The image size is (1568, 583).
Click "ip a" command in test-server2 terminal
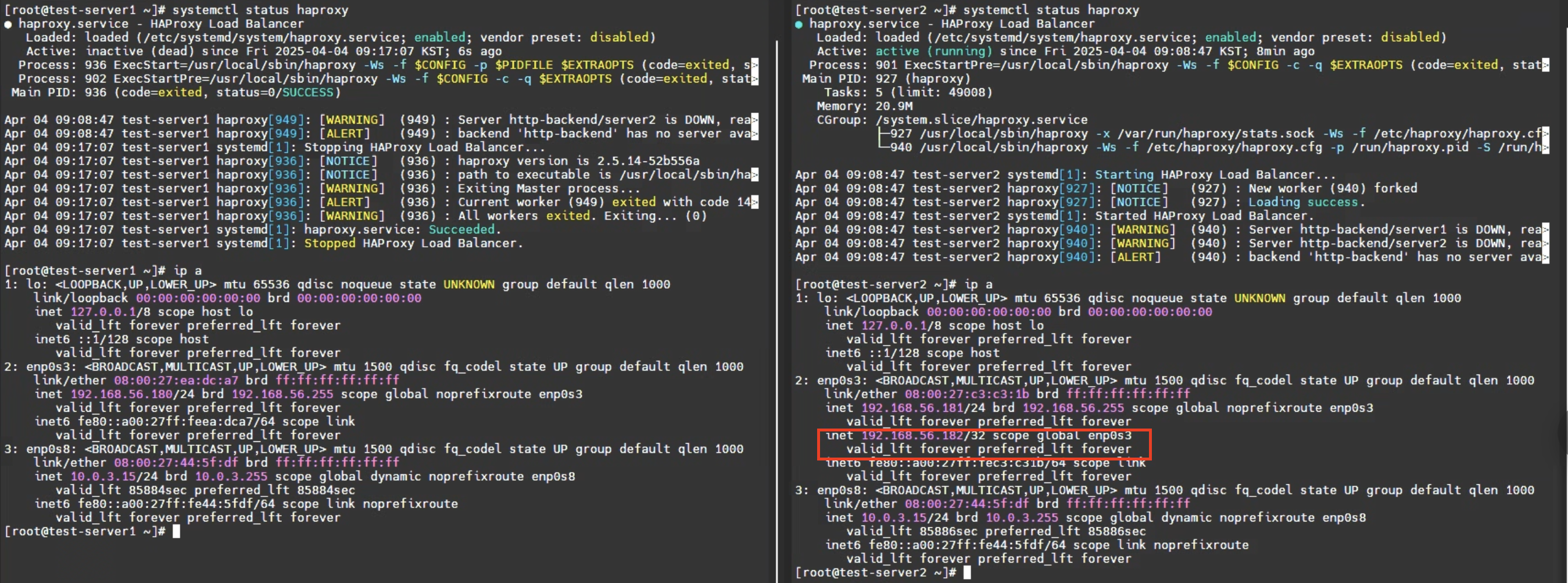978,285
